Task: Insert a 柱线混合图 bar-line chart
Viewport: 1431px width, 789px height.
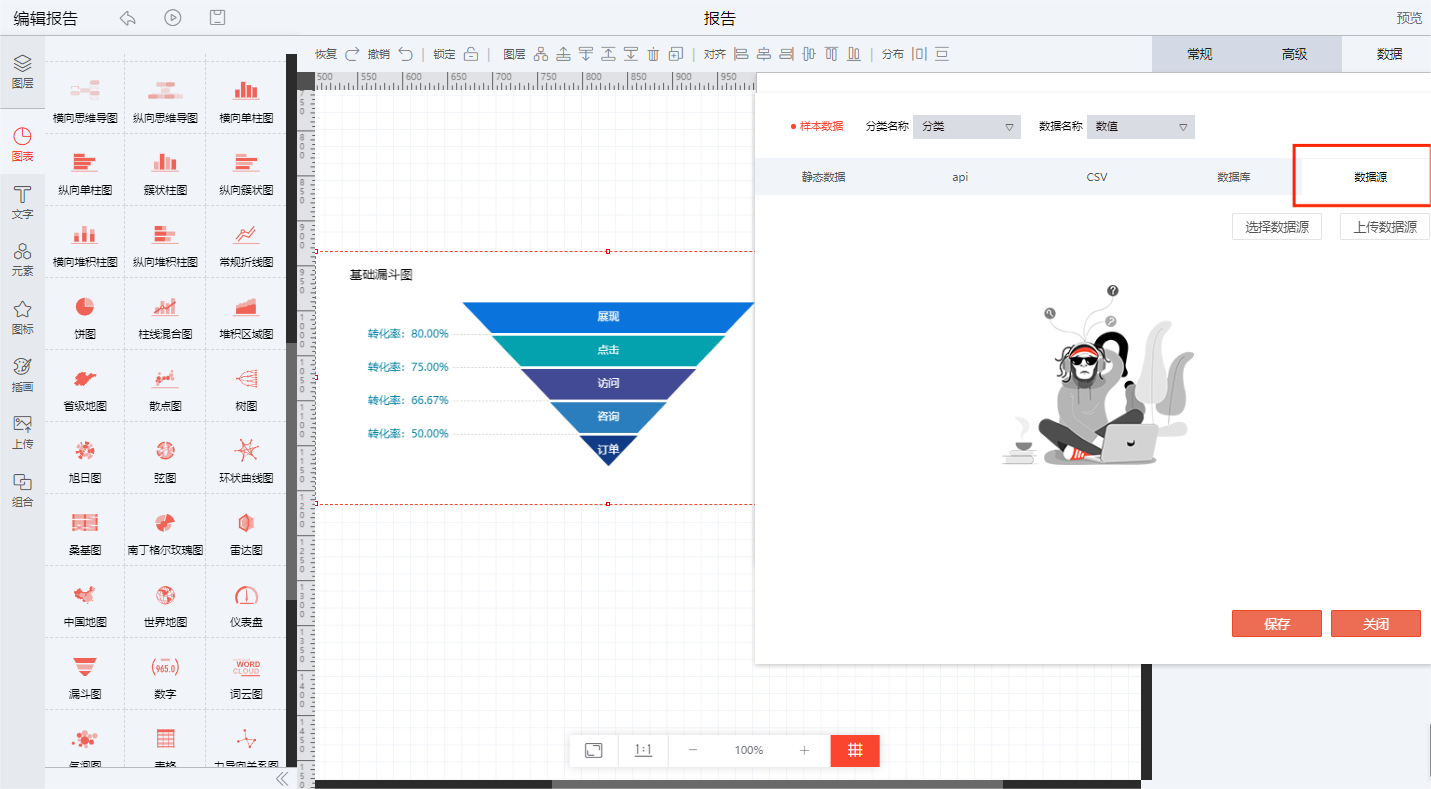Action: pyautogui.click(x=165, y=316)
